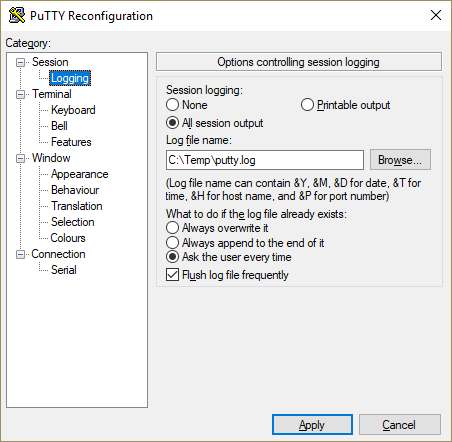The height and width of the screenshot is (442, 452).
Task: Collapse the Connection tree node
Action: tap(21, 254)
